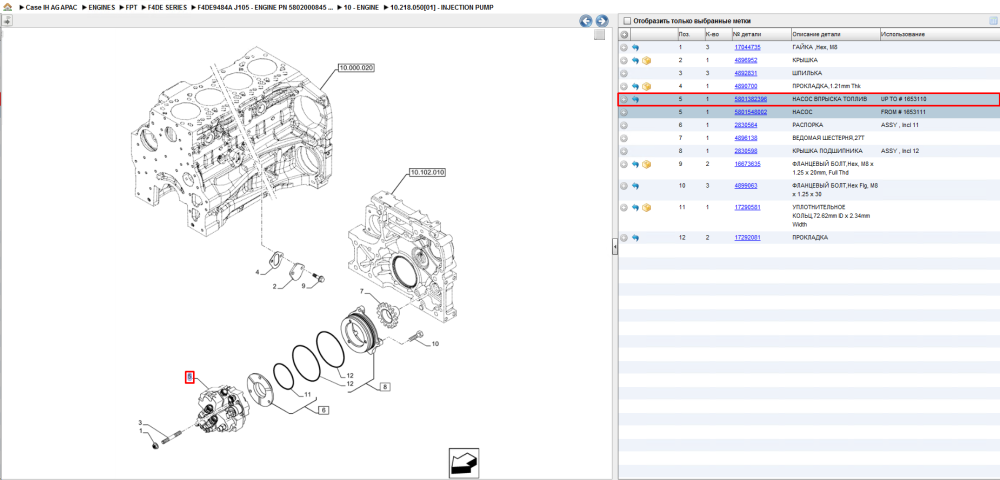The image size is (1000, 480).
Task: Add part 17290581 with its plus icon
Action: [624, 208]
